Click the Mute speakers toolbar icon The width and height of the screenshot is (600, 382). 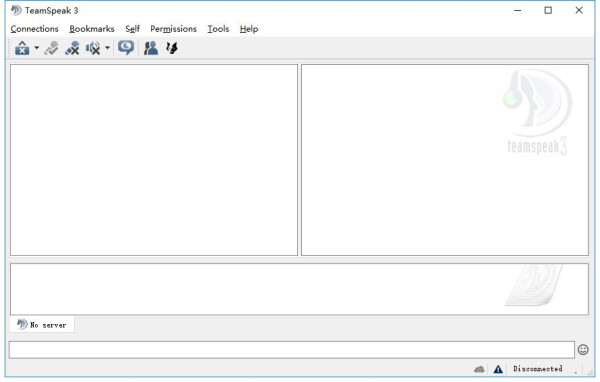pos(93,48)
